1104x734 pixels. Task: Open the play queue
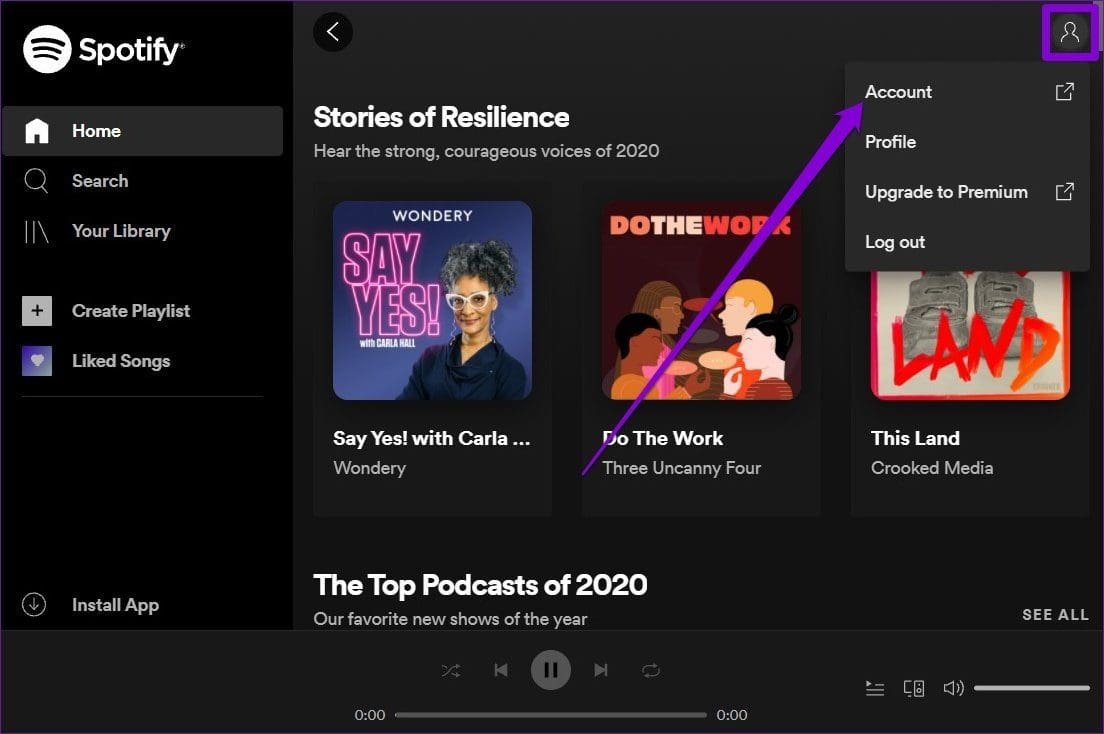coord(874,688)
